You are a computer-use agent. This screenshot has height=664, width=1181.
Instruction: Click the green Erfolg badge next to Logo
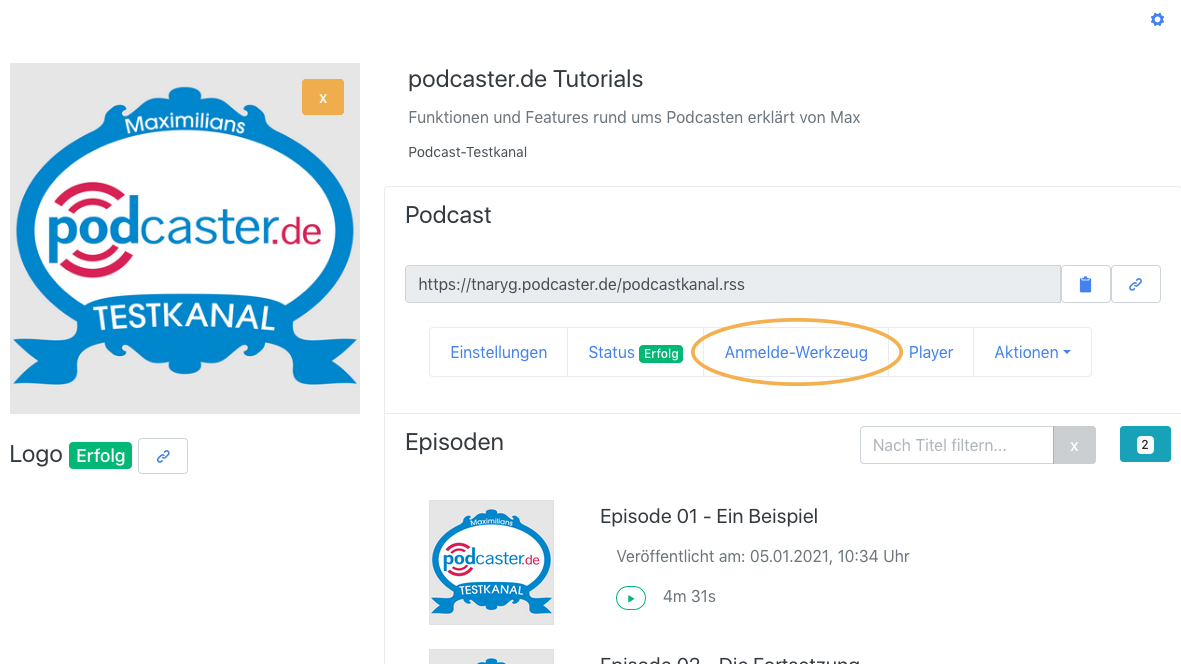coord(100,455)
